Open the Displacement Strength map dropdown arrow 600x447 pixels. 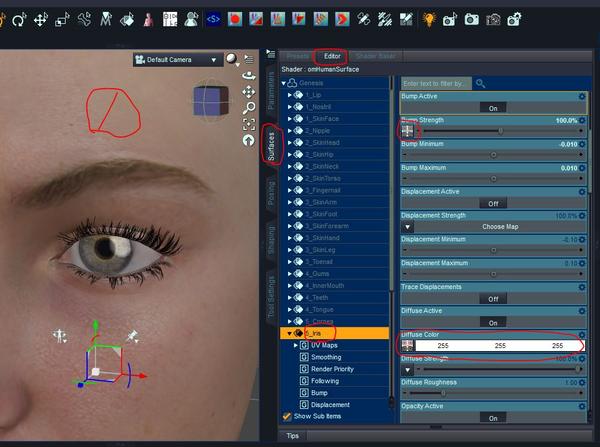point(408,227)
